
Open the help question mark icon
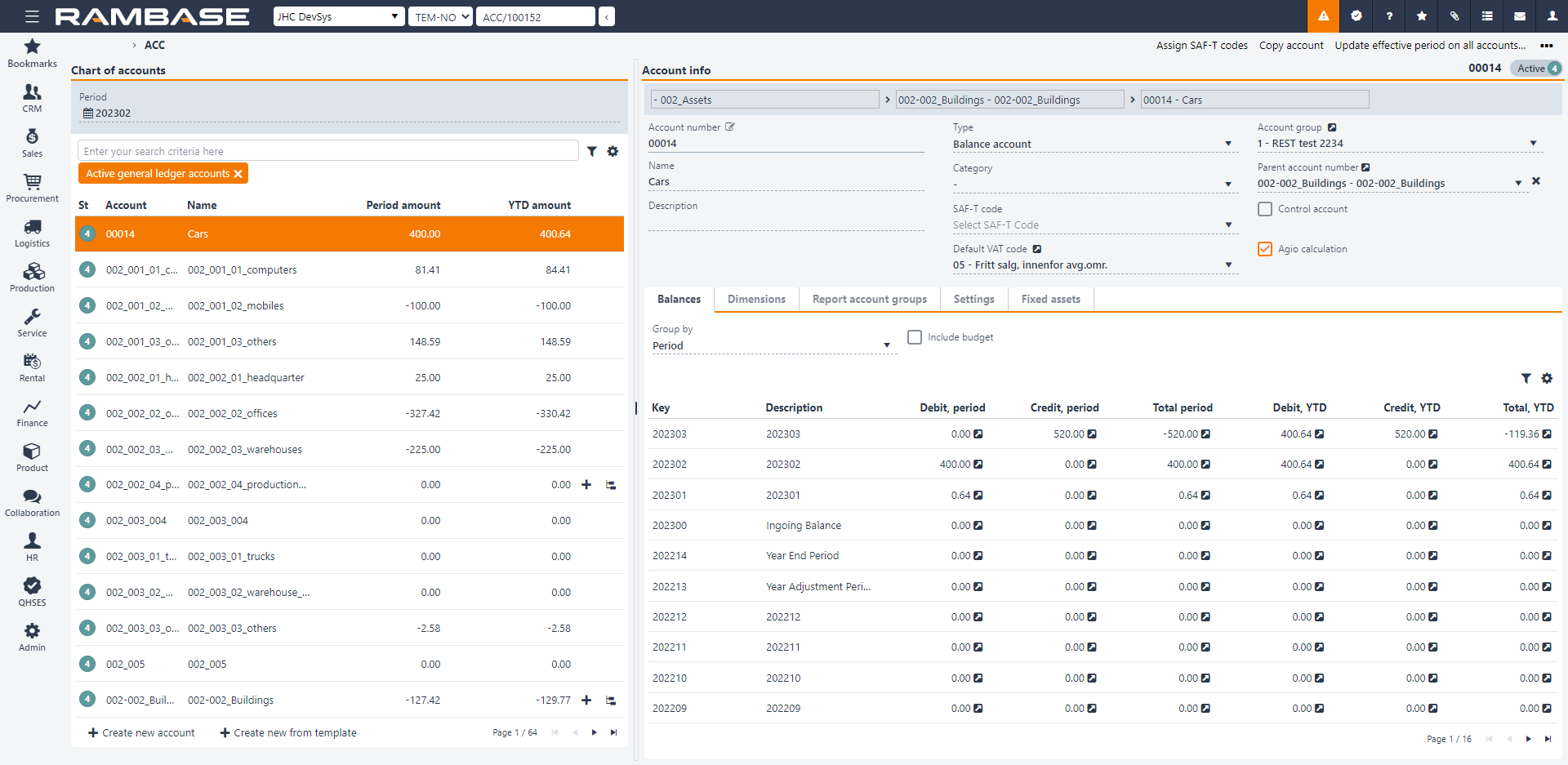tap(1388, 16)
